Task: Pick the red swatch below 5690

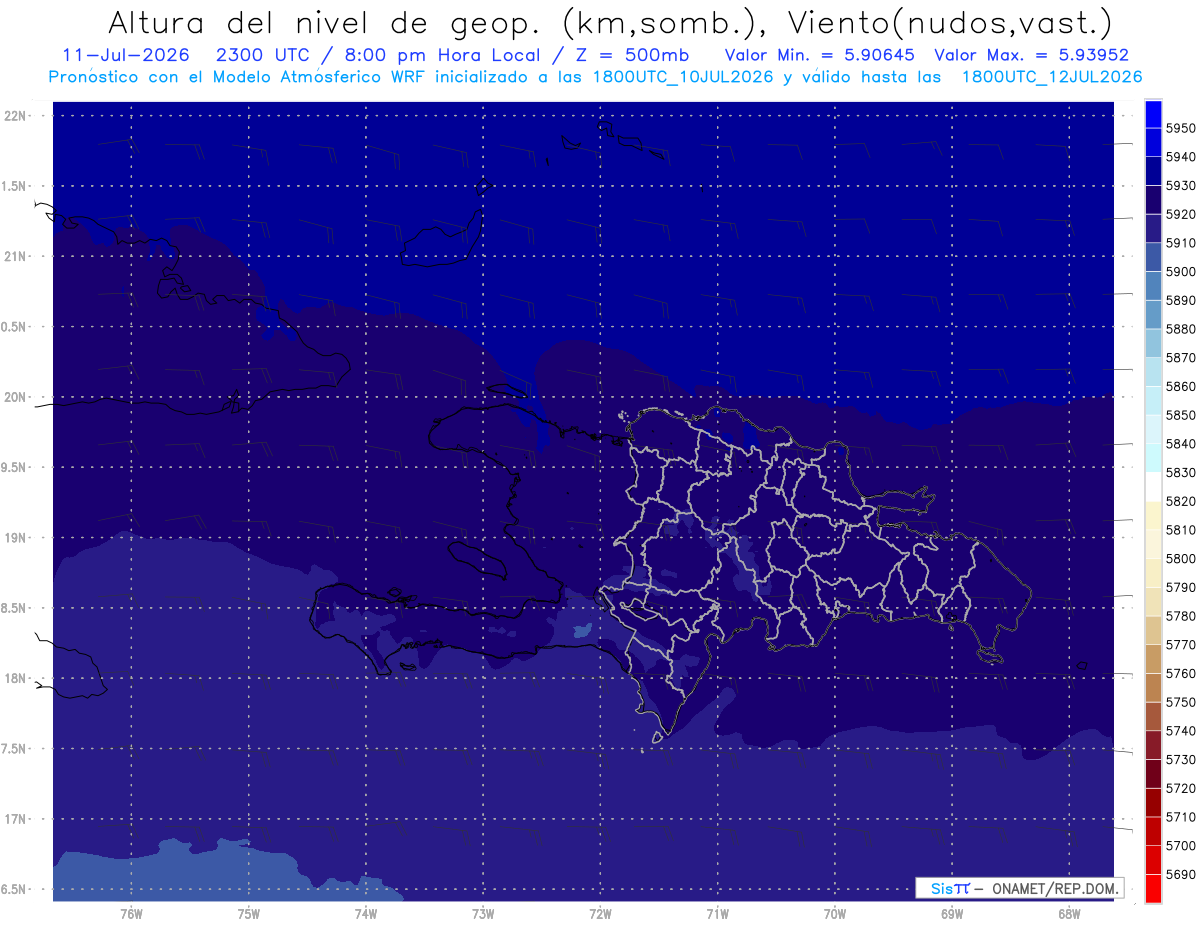Action: 1153,888
